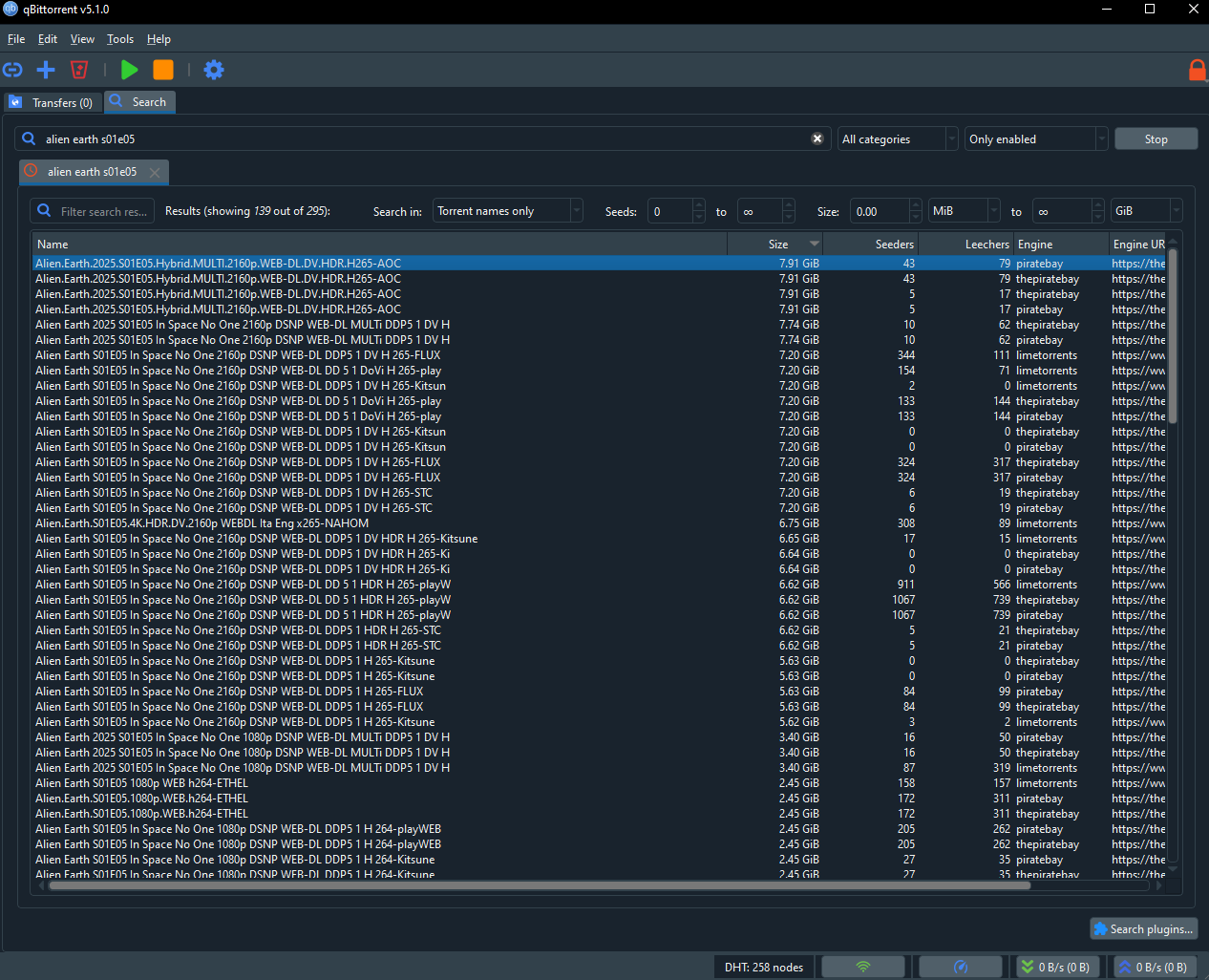Click the scroll-up arrow of results list

[1174, 241]
